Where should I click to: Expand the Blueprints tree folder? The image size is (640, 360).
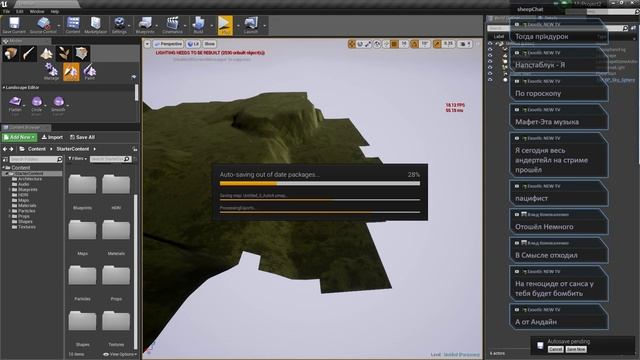10,190
